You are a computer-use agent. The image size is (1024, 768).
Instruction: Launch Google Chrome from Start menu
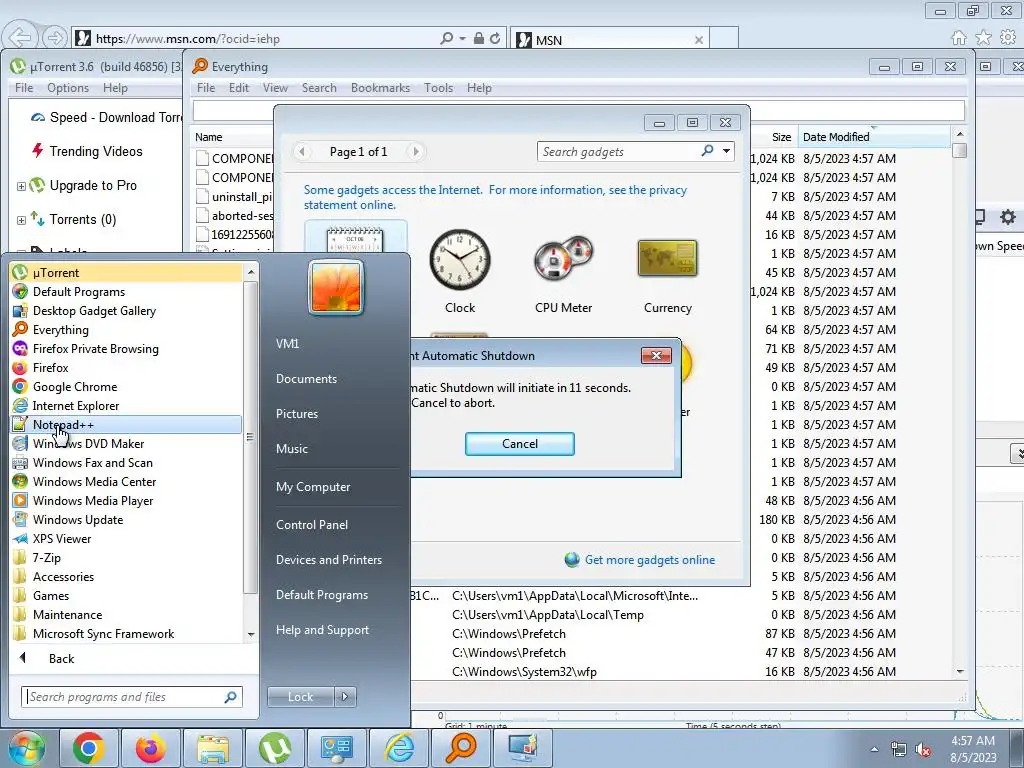pos(125,386)
